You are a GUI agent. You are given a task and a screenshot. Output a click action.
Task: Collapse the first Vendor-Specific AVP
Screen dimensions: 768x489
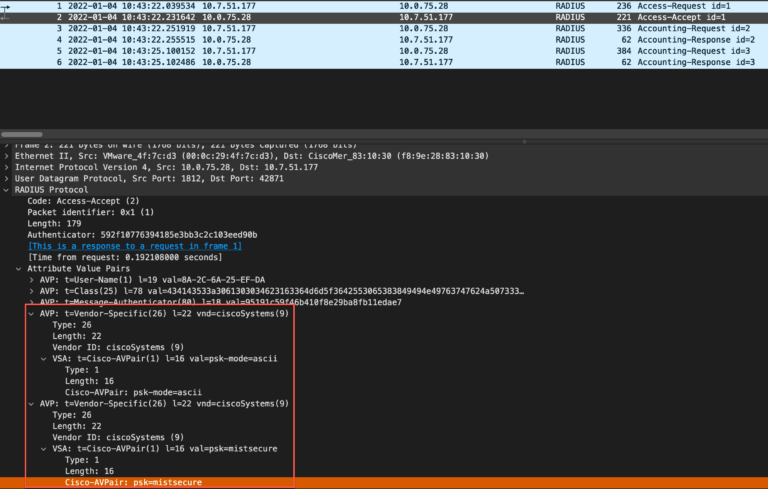point(31,314)
